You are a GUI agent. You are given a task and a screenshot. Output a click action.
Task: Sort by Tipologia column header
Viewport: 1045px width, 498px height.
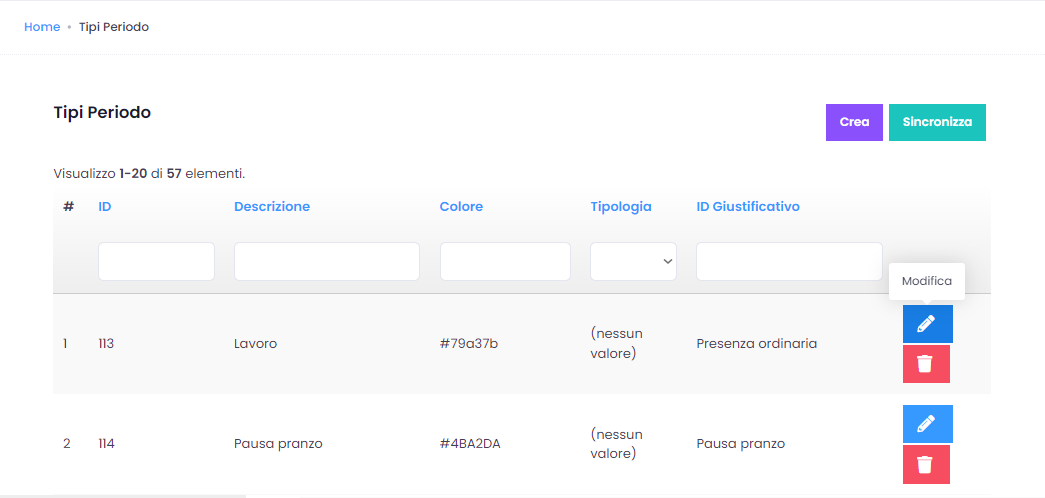click(x=621, y=207)
